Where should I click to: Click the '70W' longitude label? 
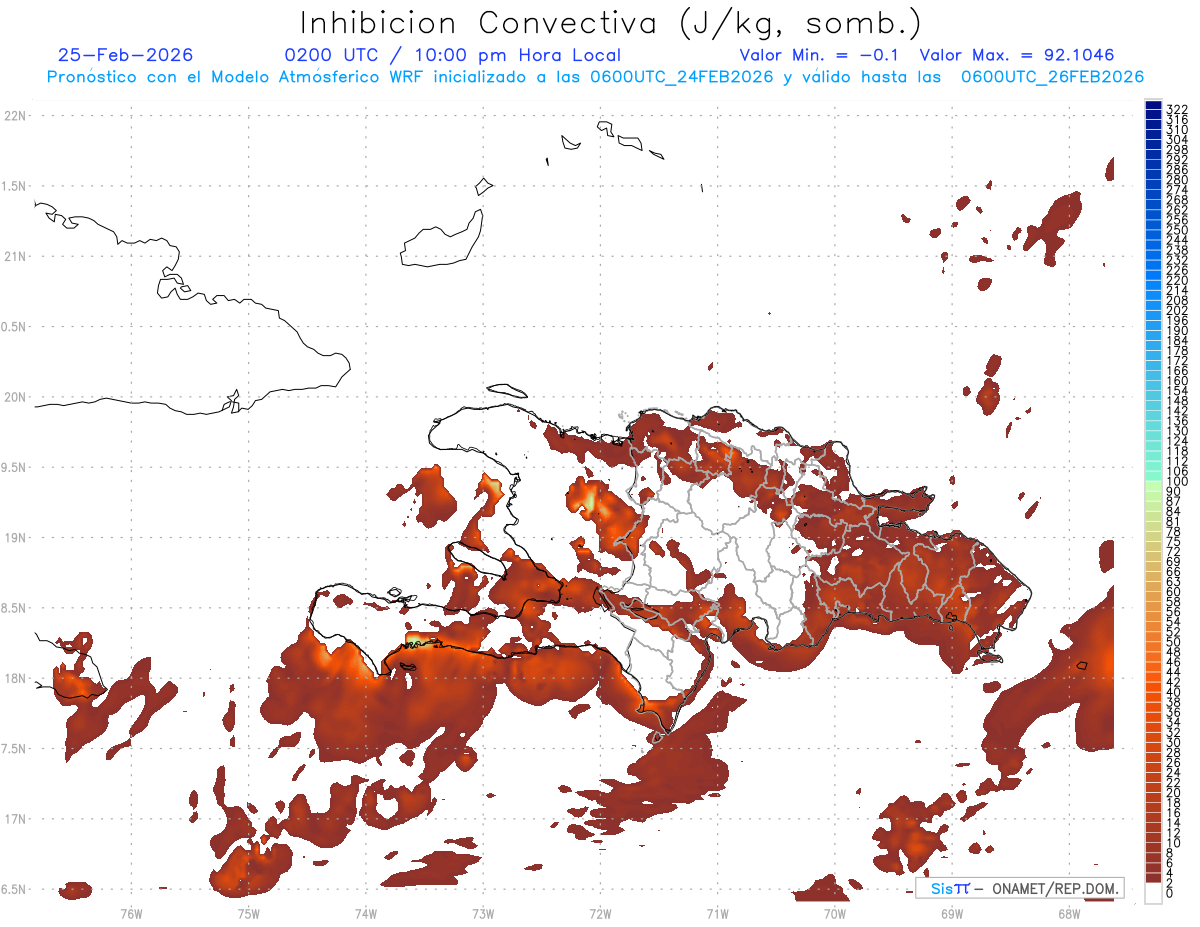tap(835, 913)
